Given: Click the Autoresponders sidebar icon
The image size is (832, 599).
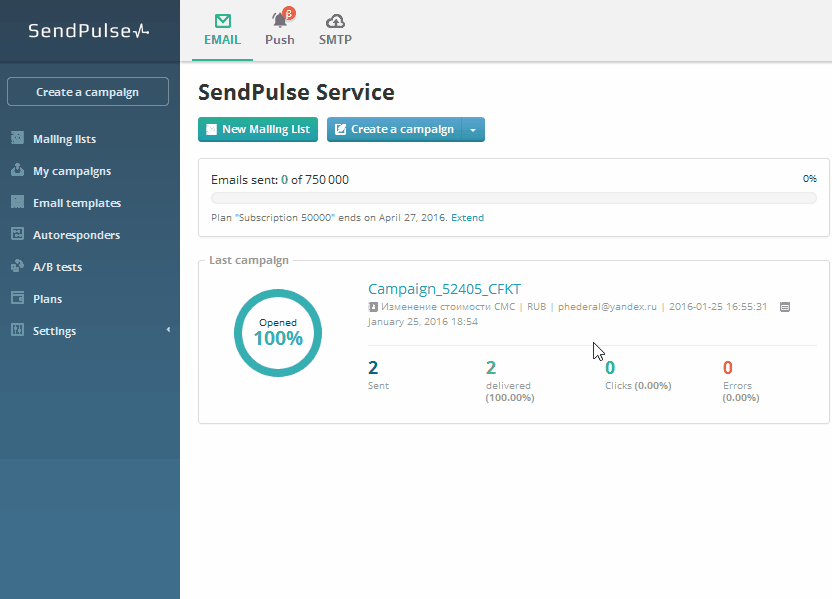Looking at the screenshot, I should pos(18,233).
